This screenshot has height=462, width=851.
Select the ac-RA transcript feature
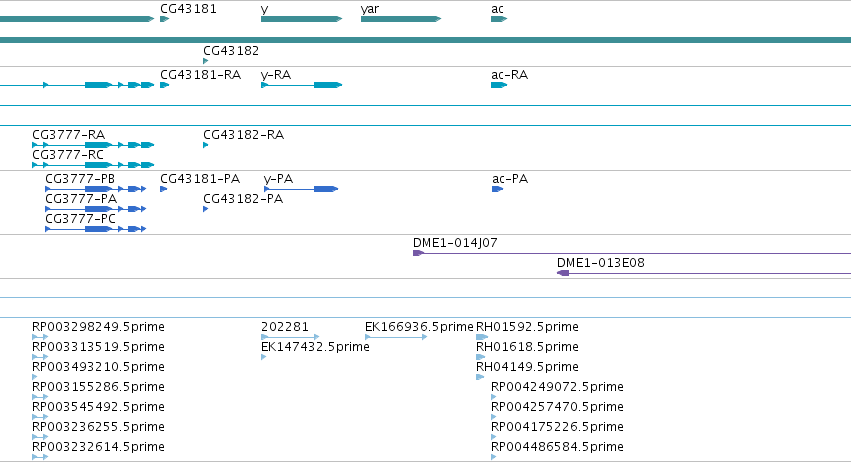point(499,85)
